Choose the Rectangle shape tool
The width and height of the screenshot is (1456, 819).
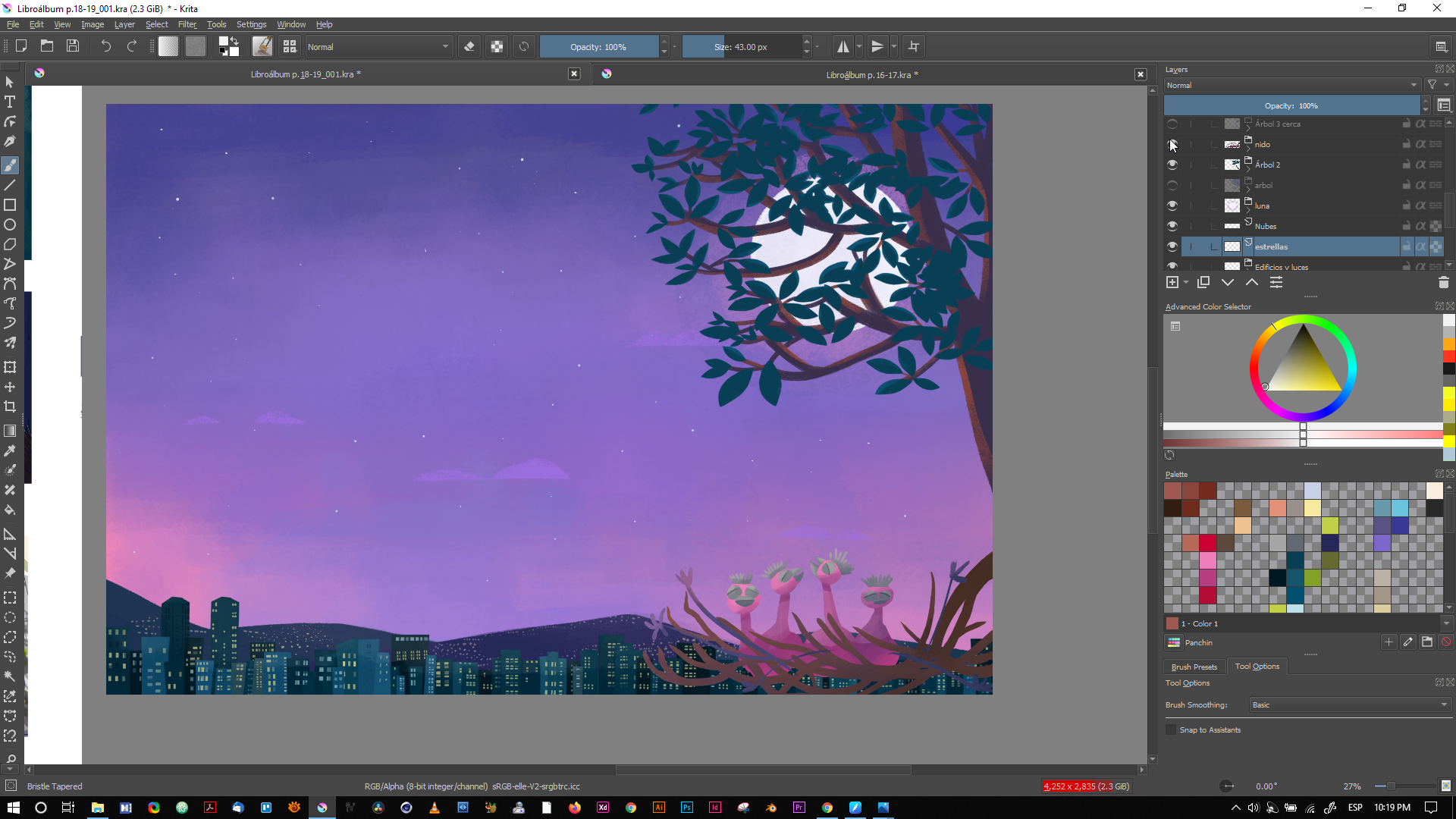click(10, 205)
